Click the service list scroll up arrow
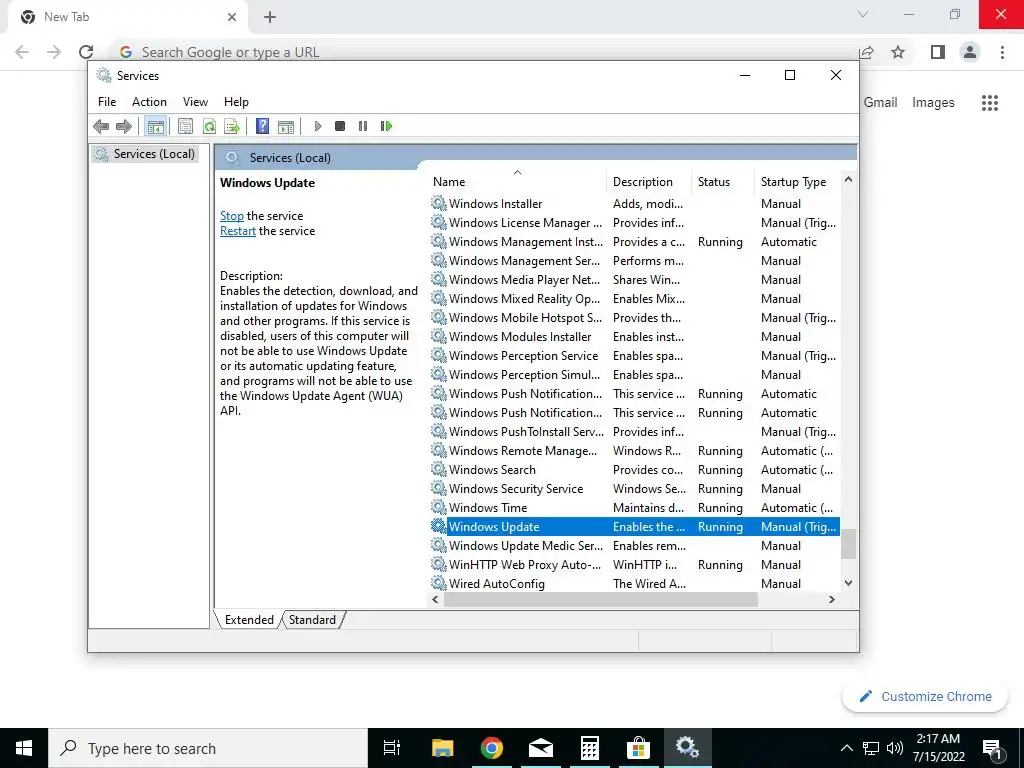The width and height of the screenshot is (1024, 768). [x=848, y=180]
